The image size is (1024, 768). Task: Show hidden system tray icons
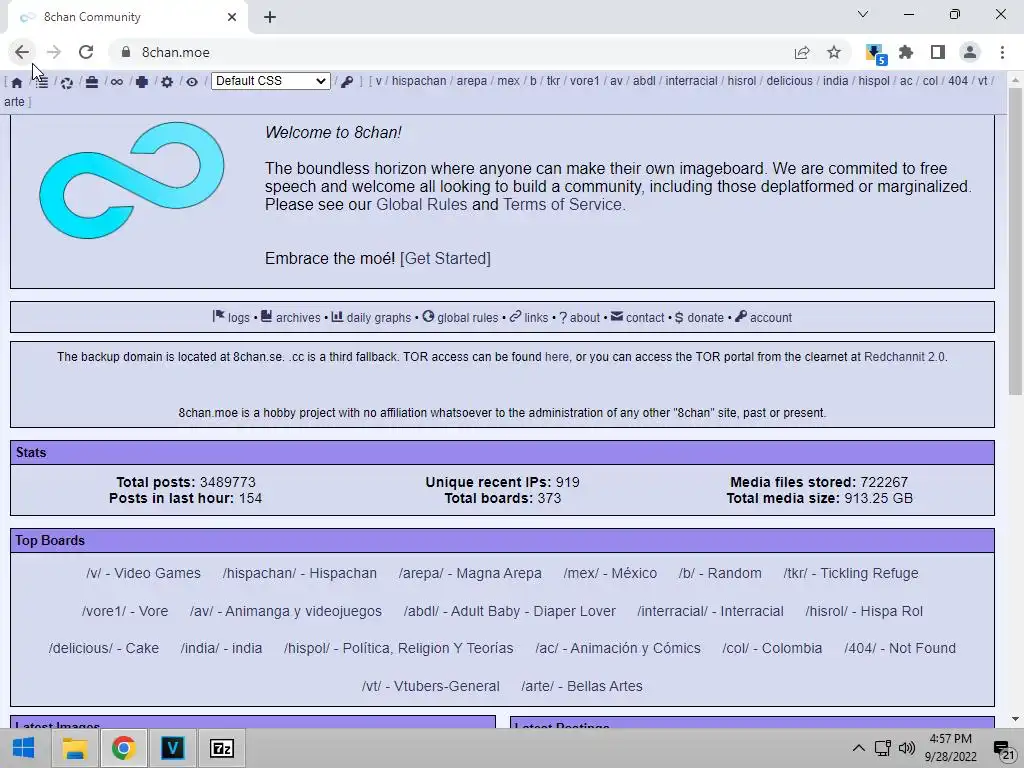[x=859, y=748]
